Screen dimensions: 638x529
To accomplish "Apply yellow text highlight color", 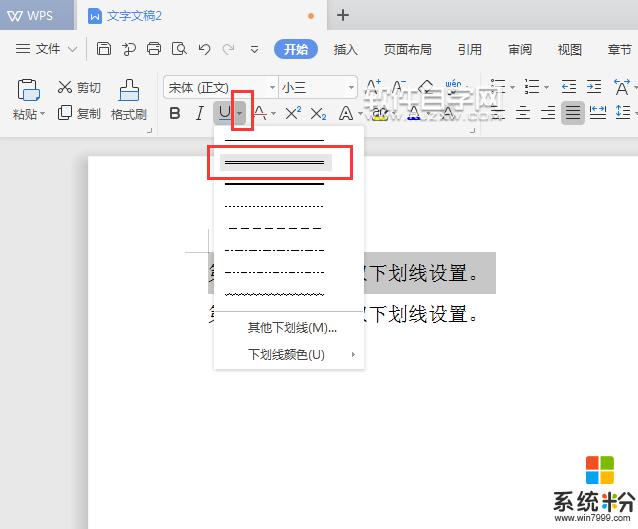I will click(379, 114).
